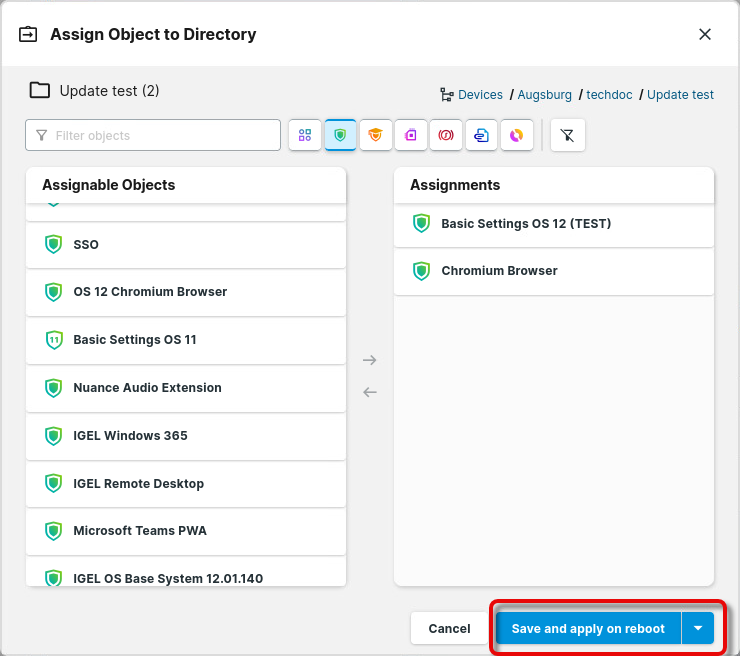Screen dimensions: 740x656
Task: Go to the Augsburg breadcrumb
Action: pyautogui.click(x=544, y=95)
